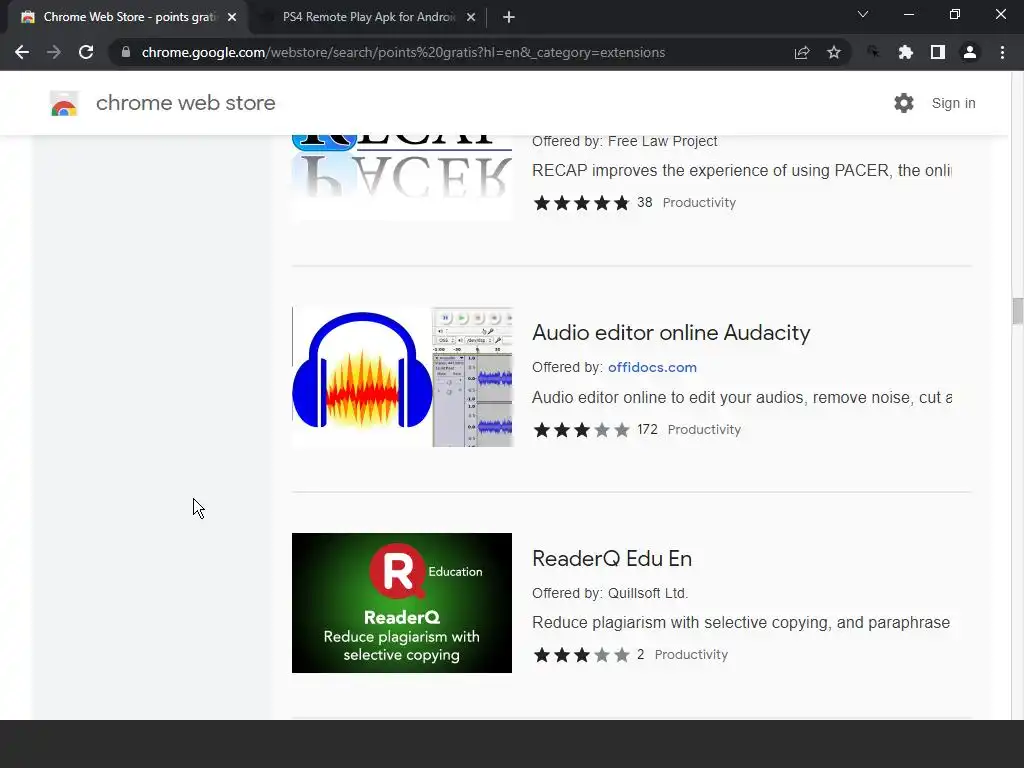The width and height of the screenshot is (1024, 768).
Task: Click the Sign in link
Action: (x=953, y=103)
